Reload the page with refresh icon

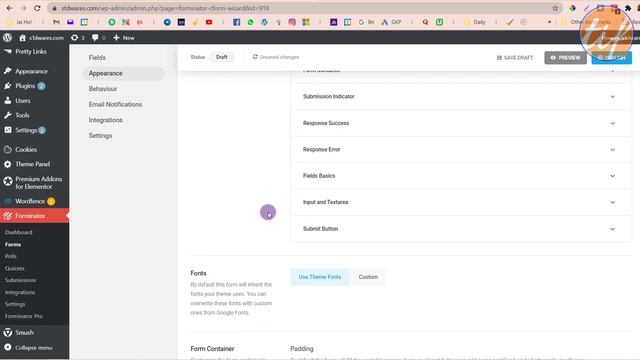(37, 8)
